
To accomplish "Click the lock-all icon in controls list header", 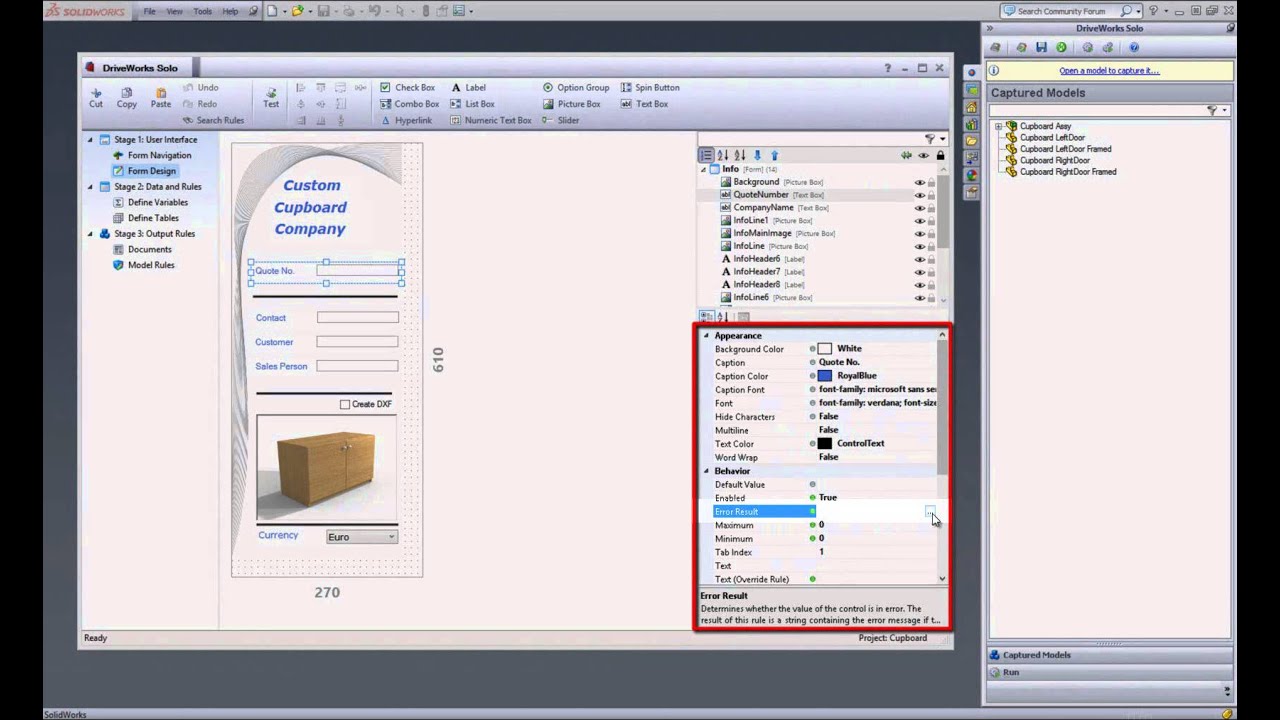I will pyautogui.click(x=940, y=155).
